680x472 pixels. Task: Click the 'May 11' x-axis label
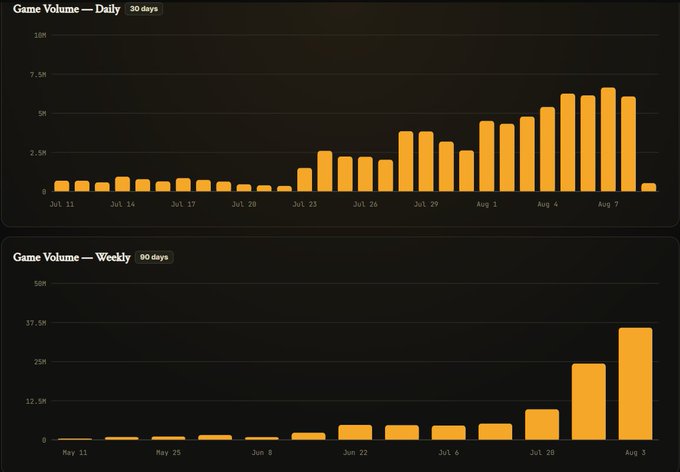[x=75, y=452]
